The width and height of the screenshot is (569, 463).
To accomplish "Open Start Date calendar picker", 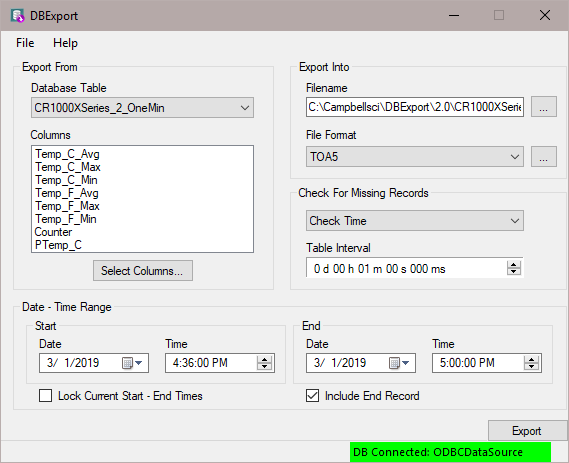I will click(x=132, y=363).
